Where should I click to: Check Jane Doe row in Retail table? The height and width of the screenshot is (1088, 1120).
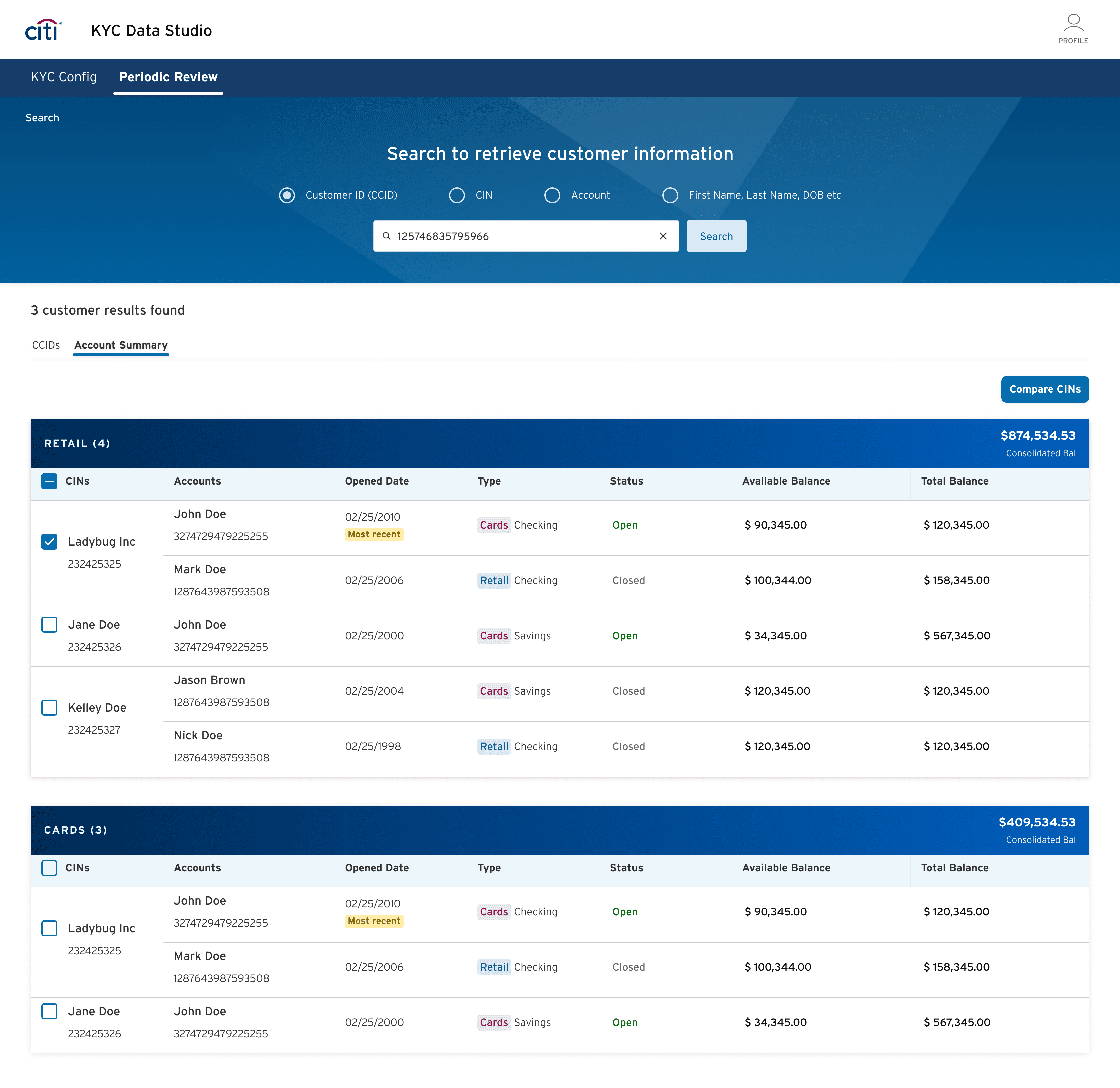point(50,625)
